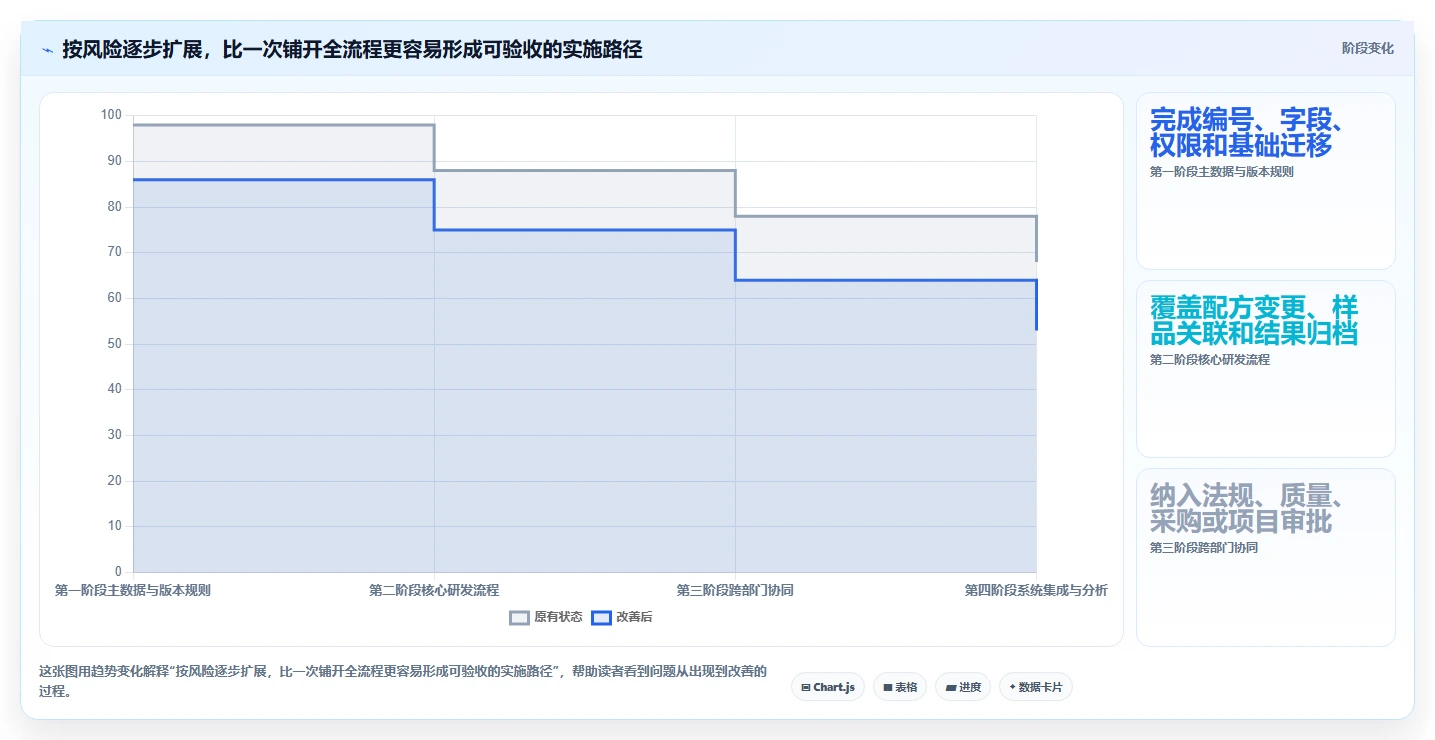
Task: Click the 表格 chip icon
Action: coord(888,688)
